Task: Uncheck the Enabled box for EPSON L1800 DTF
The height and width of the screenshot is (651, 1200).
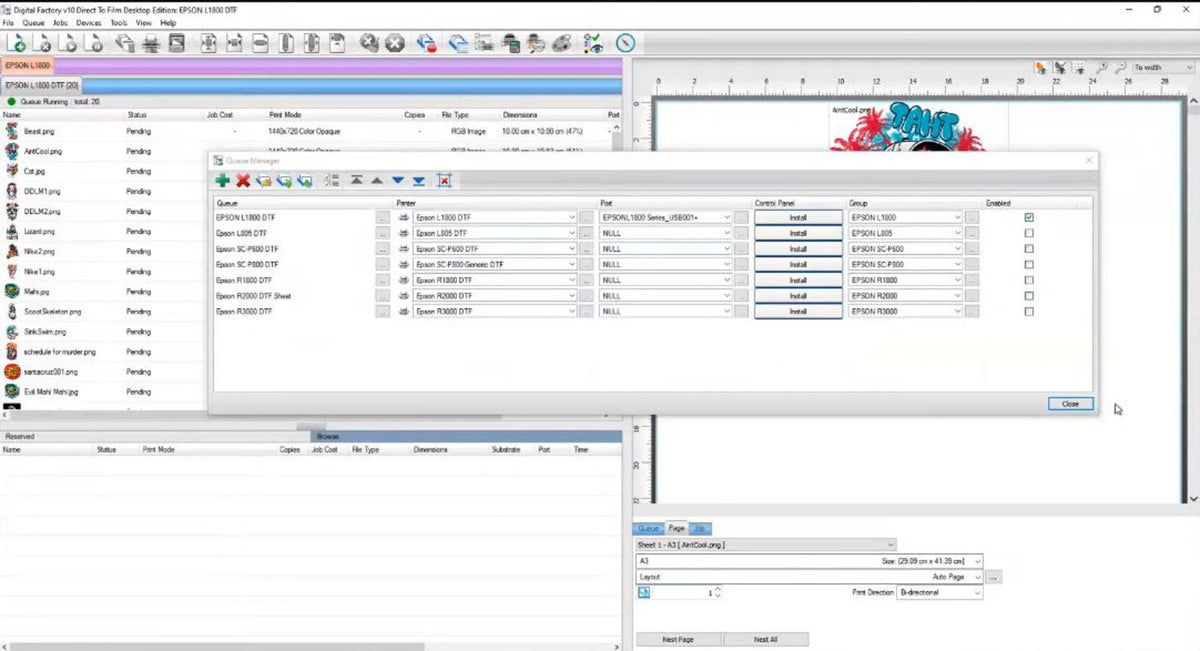Action: point(1029,217)
